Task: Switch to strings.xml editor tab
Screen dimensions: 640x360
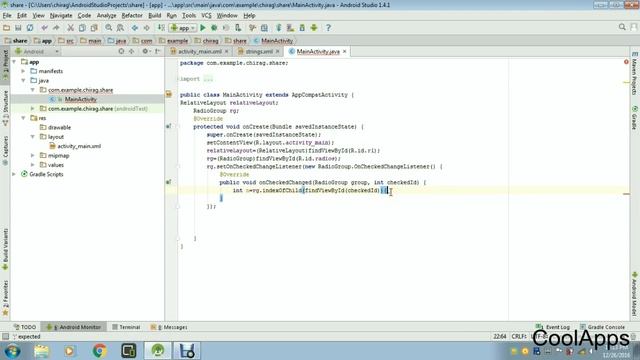Action: (x=259, y=52)
